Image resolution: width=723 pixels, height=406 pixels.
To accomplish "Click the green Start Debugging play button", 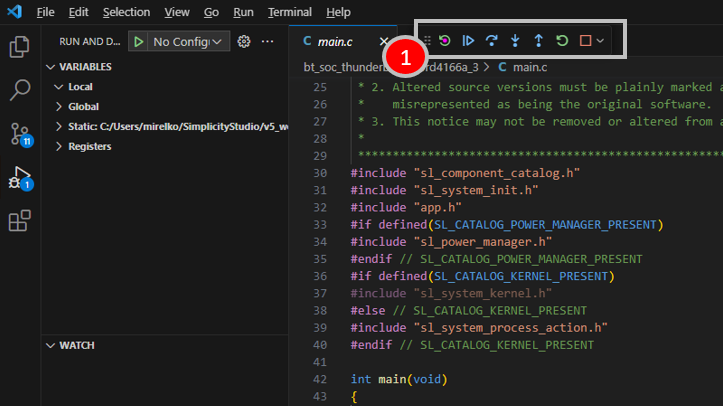I will click(138, 41).
